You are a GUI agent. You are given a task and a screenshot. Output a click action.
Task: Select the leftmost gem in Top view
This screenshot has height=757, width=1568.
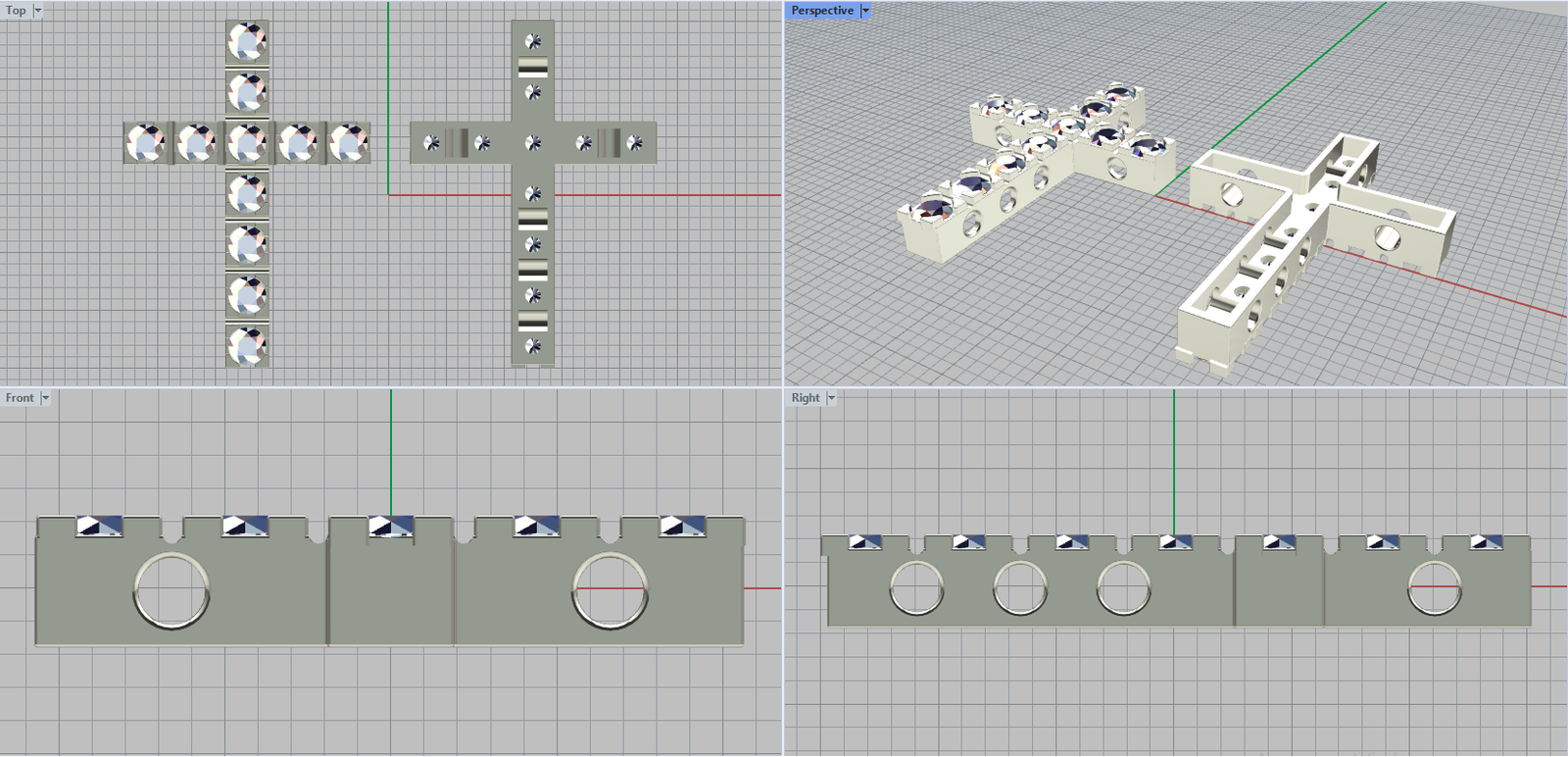click(146, 143)
